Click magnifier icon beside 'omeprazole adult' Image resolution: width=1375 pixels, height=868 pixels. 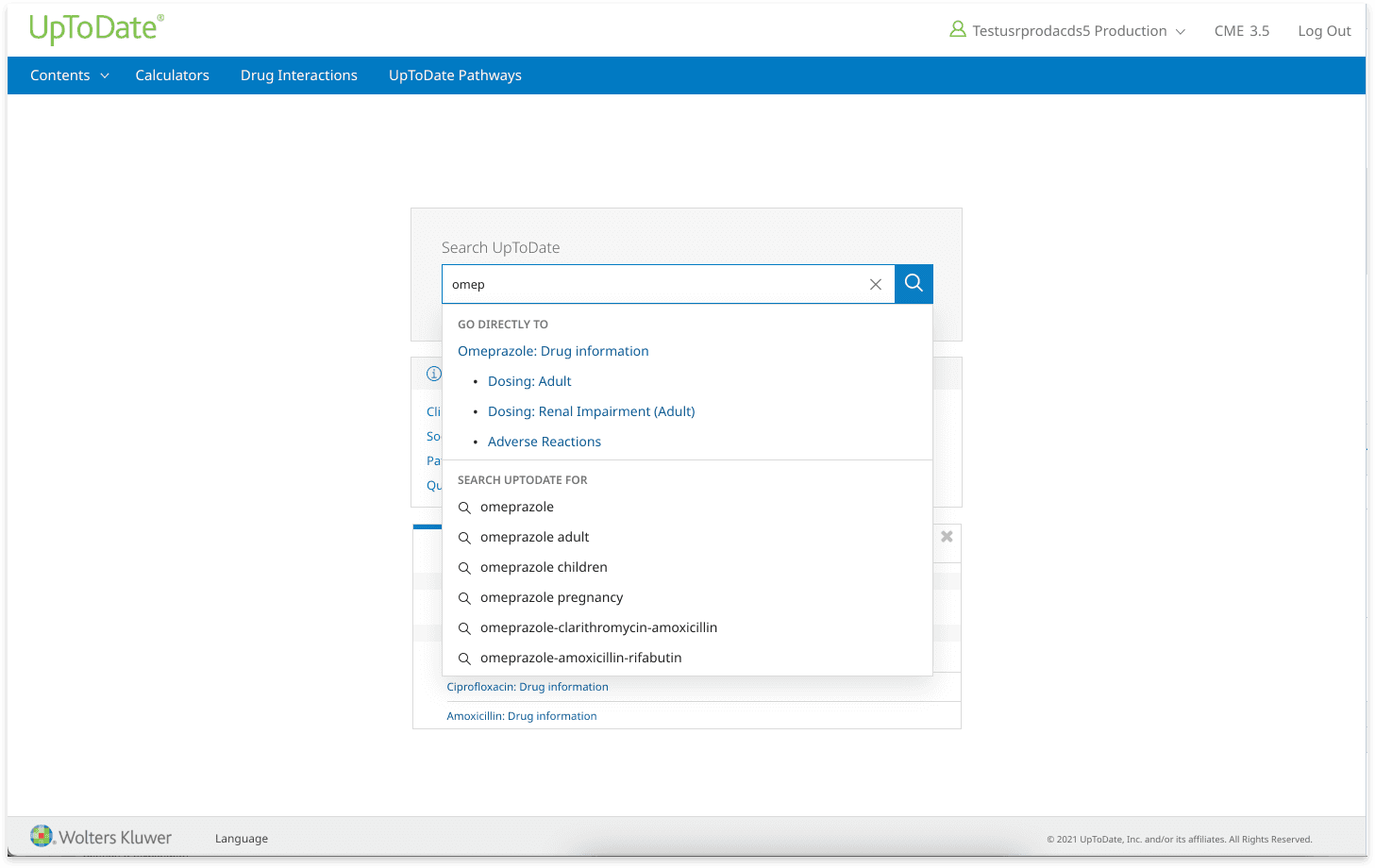click(x=464, y=538)
